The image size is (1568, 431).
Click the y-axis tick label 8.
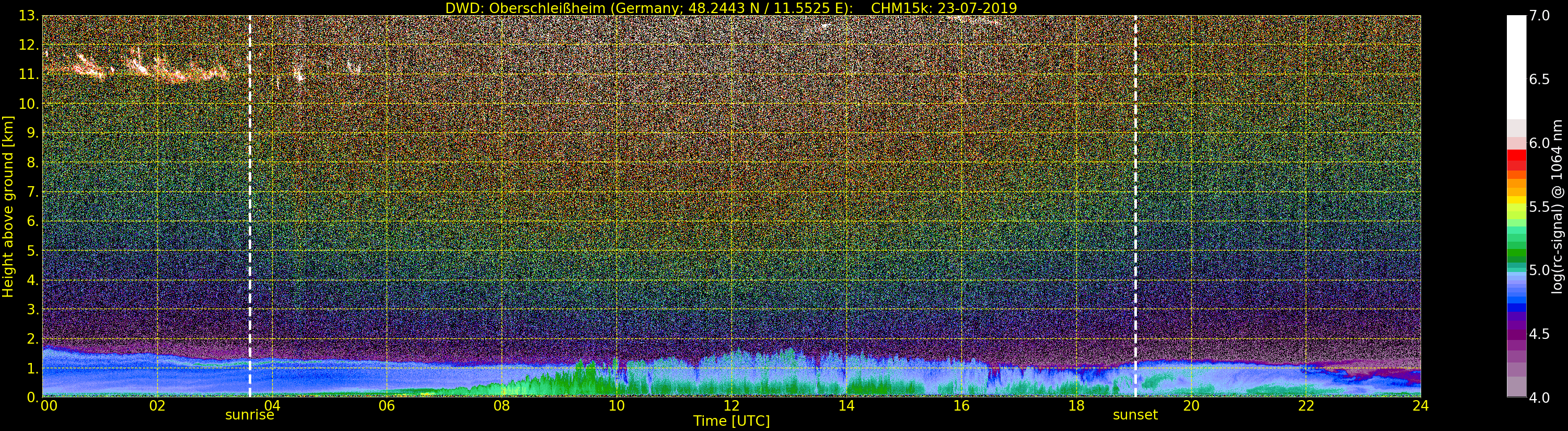[33, 163]
